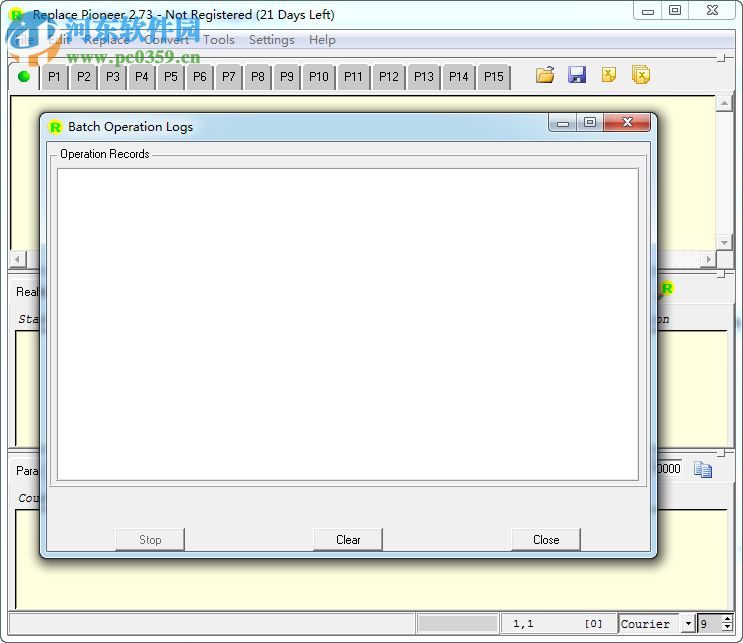Minimize the Replace Pioneer main window
The height and width of the screenshot is (643, 743).
click(648, 10)
